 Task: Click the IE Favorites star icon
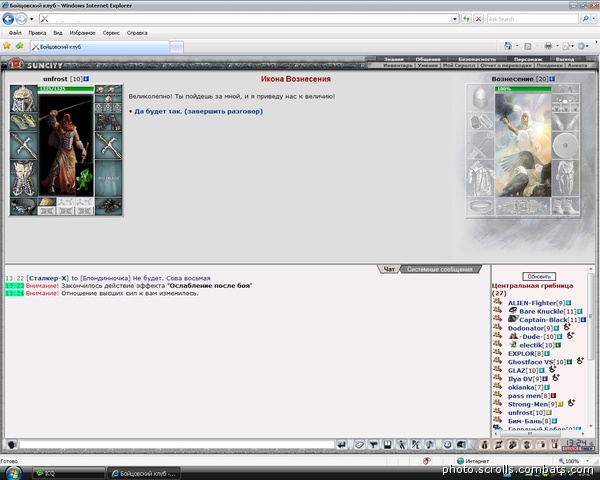[x=7, y=46]
